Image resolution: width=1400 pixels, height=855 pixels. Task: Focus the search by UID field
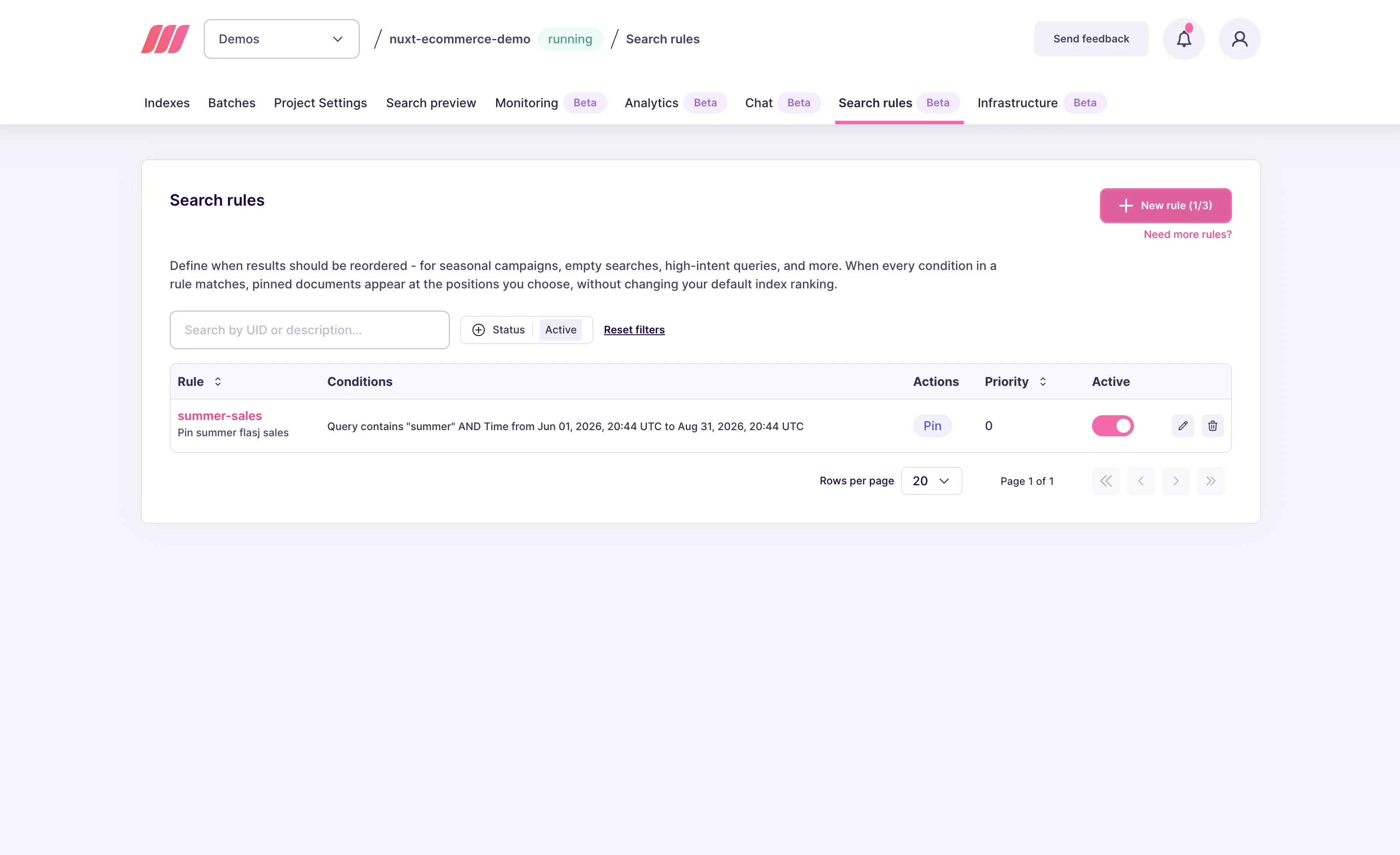(x=309, y=329)
